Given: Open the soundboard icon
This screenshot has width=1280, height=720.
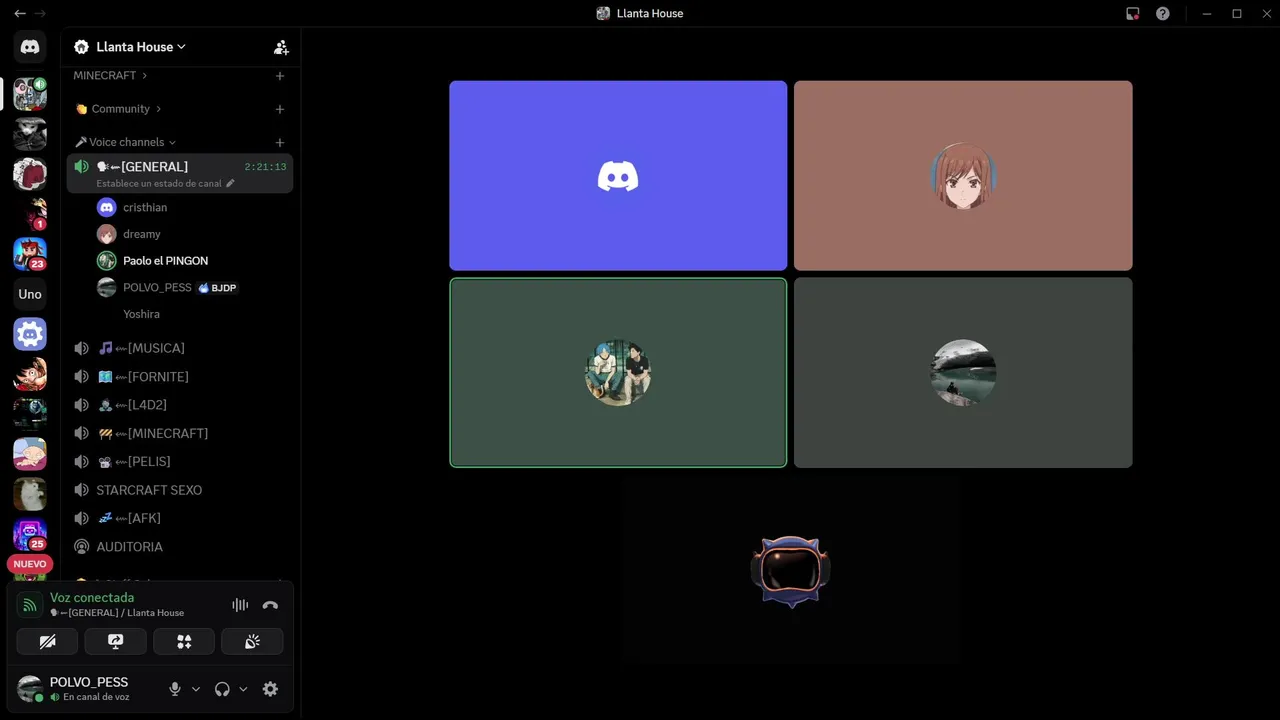Looking at the screenshot, I should click(x=252, y=641).
